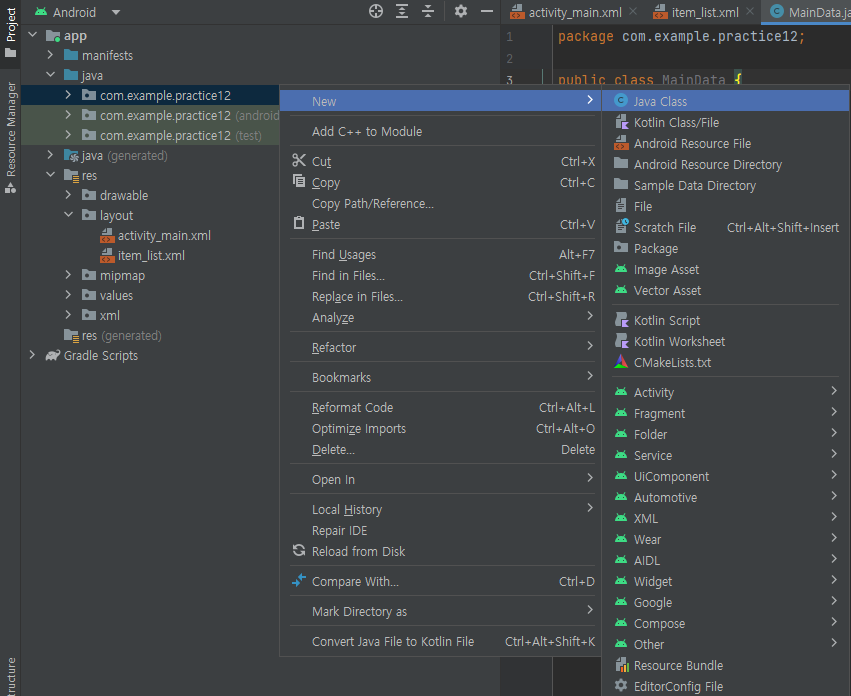Open the Android view dropdown
This screenshot has width=851, height=696.
pyautogui.click(x=78, y=12)
